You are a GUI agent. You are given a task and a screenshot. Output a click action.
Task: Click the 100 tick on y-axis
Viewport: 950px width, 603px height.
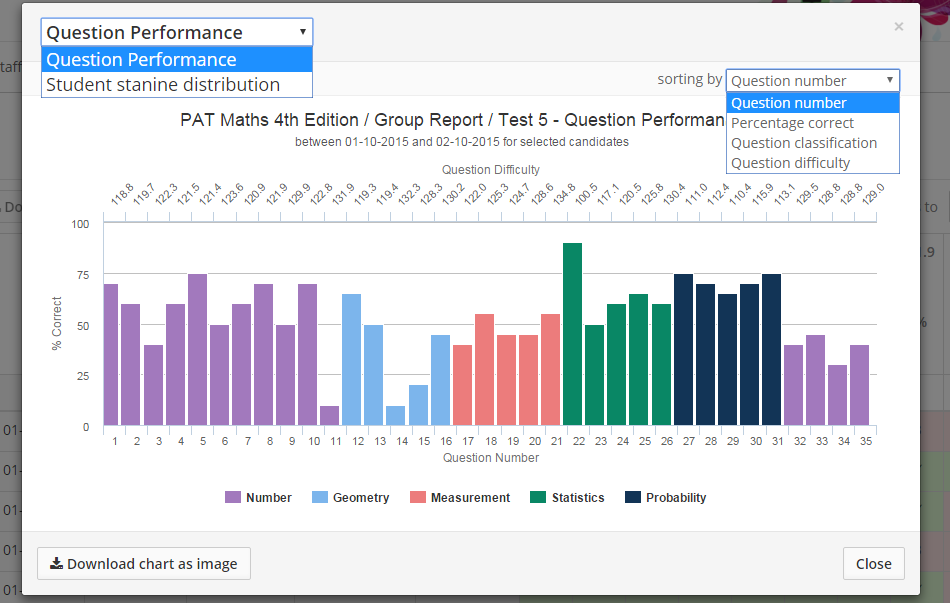[80, 224]
